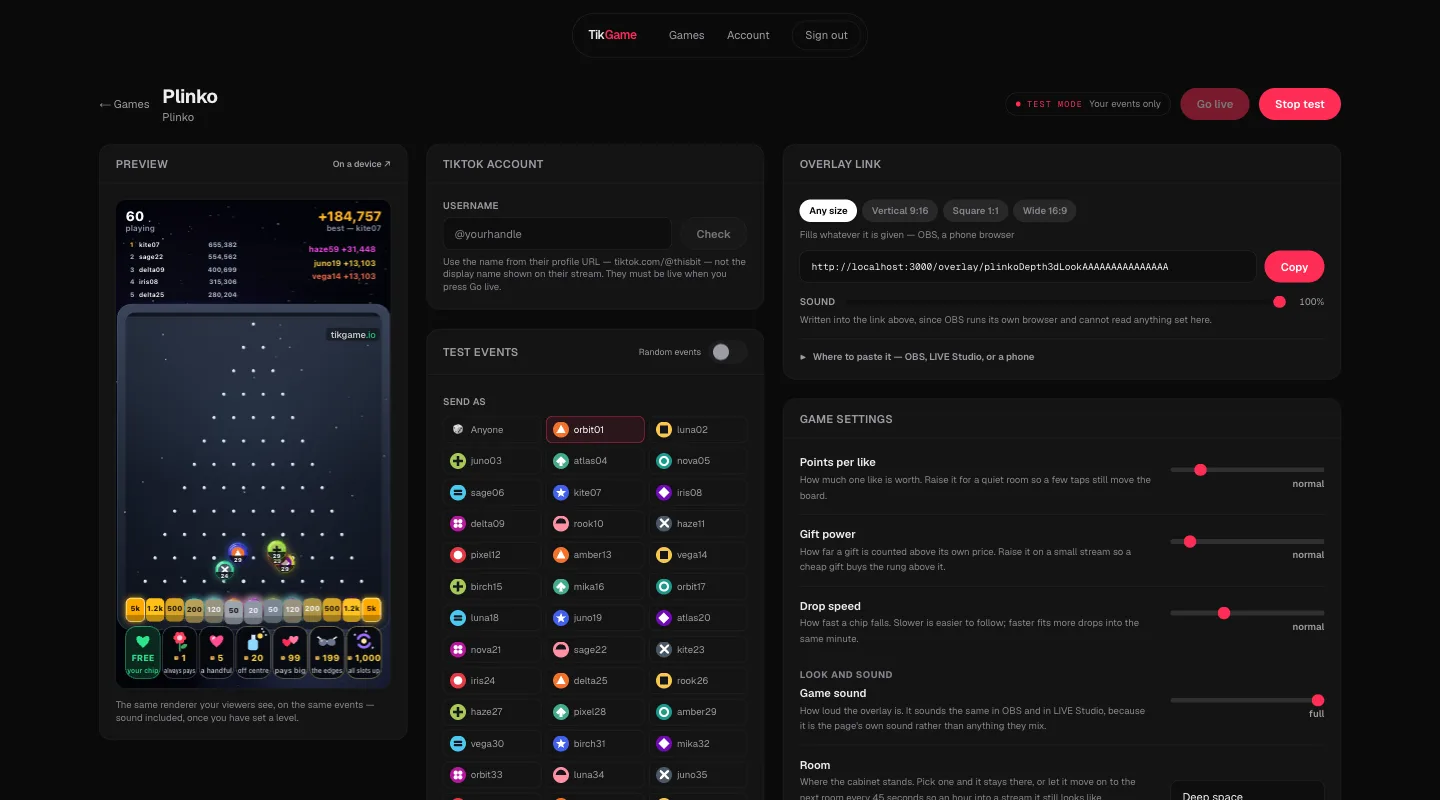Select the Anyone dice sender chip
This screenshot has width=1440, height=800.
(x=494, y=429)
